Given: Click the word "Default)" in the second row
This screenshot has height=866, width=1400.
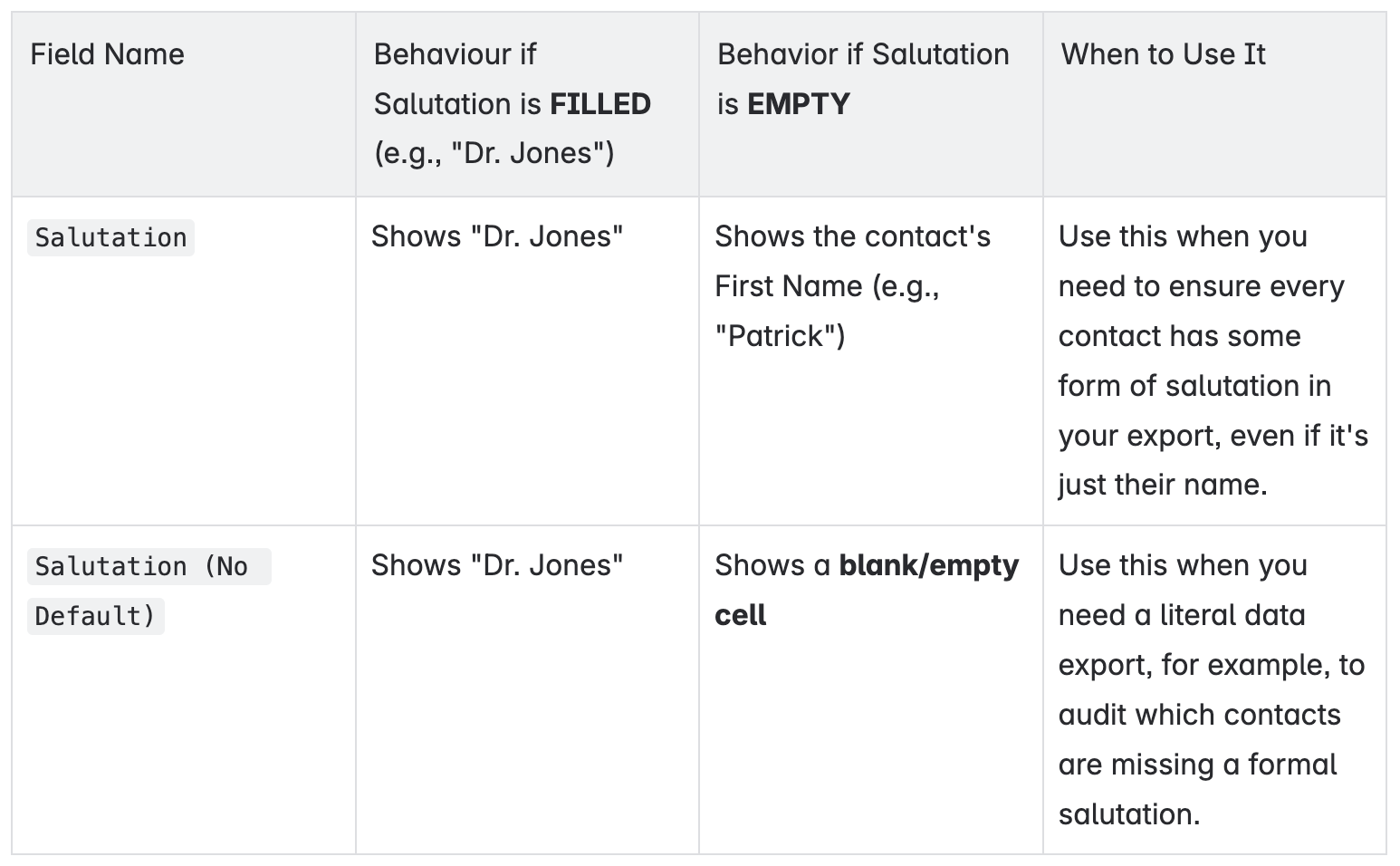Looking at the screenshot, I should pos(96,616).
